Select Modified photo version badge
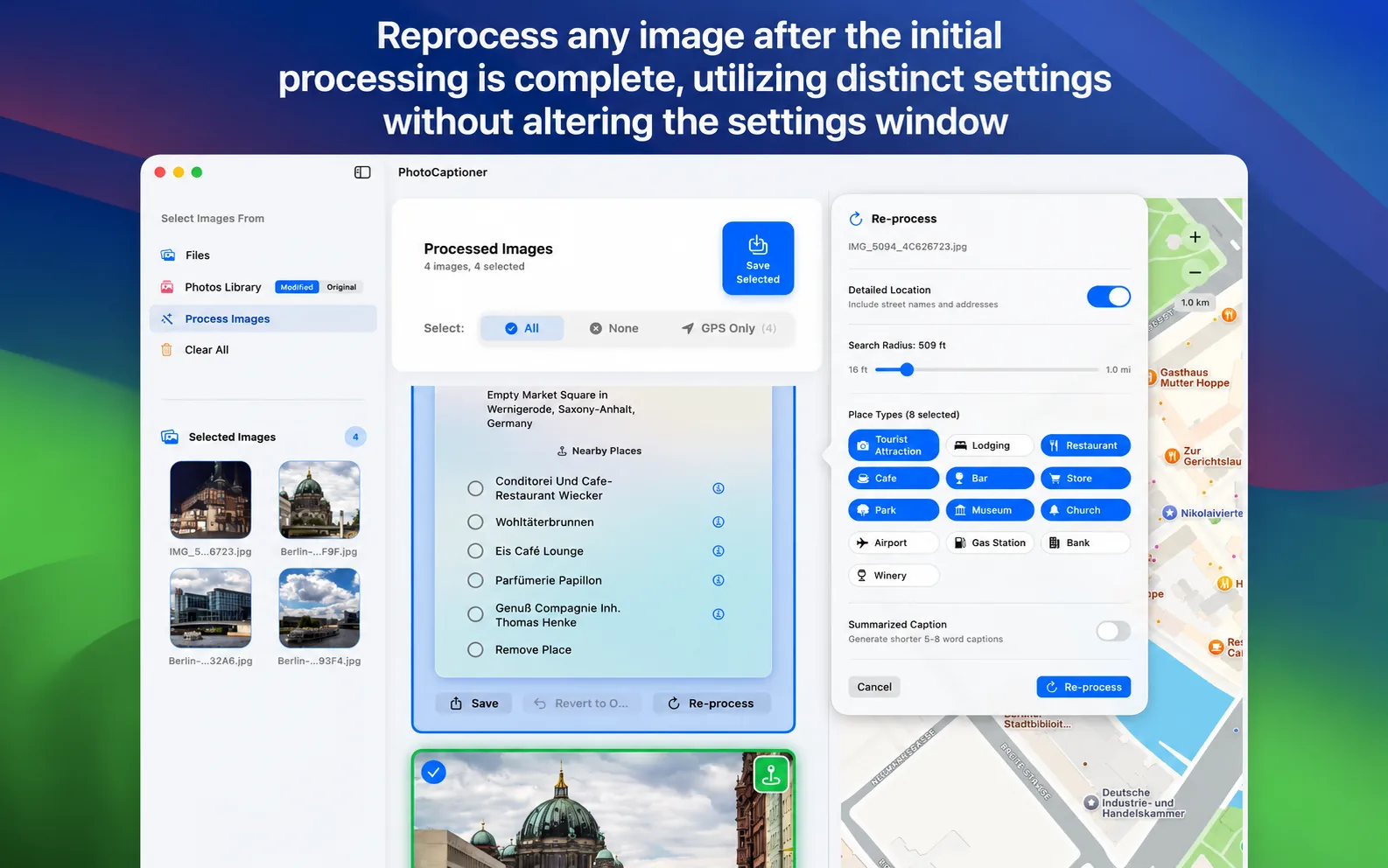This screenshot has width=1388, height=868. click(297, 287)
